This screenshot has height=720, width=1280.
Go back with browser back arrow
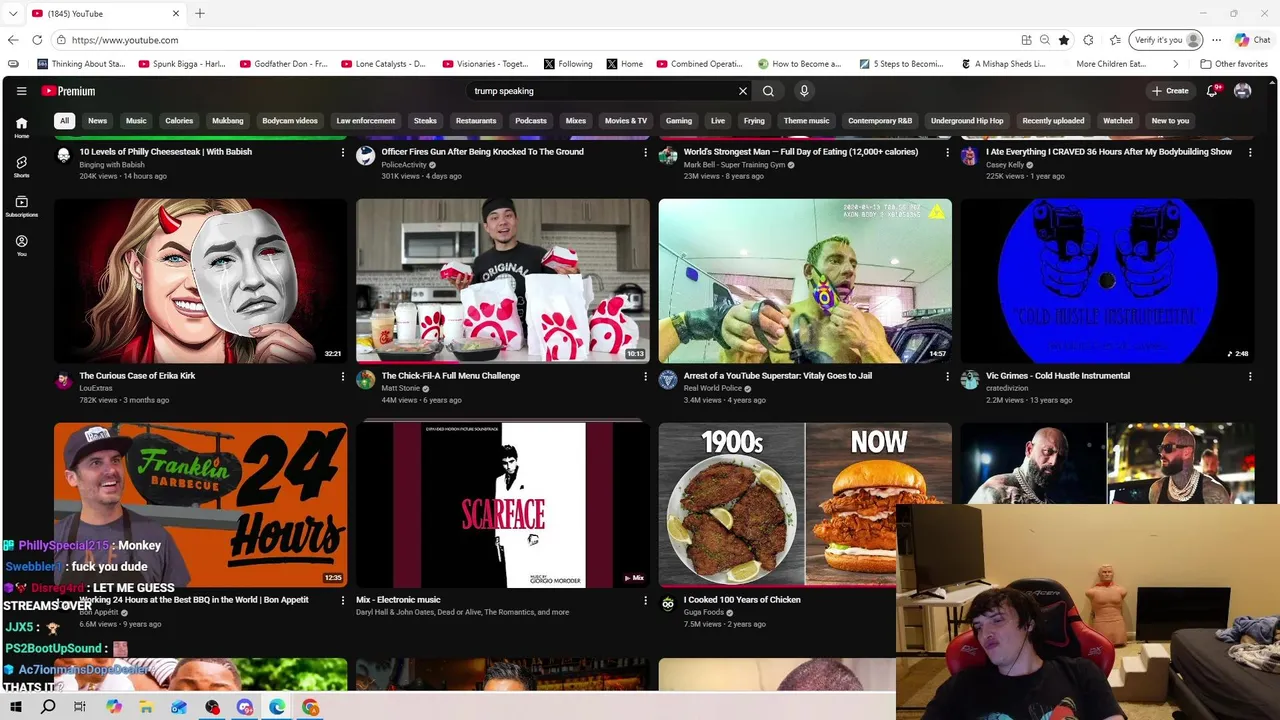click(12, 40)
